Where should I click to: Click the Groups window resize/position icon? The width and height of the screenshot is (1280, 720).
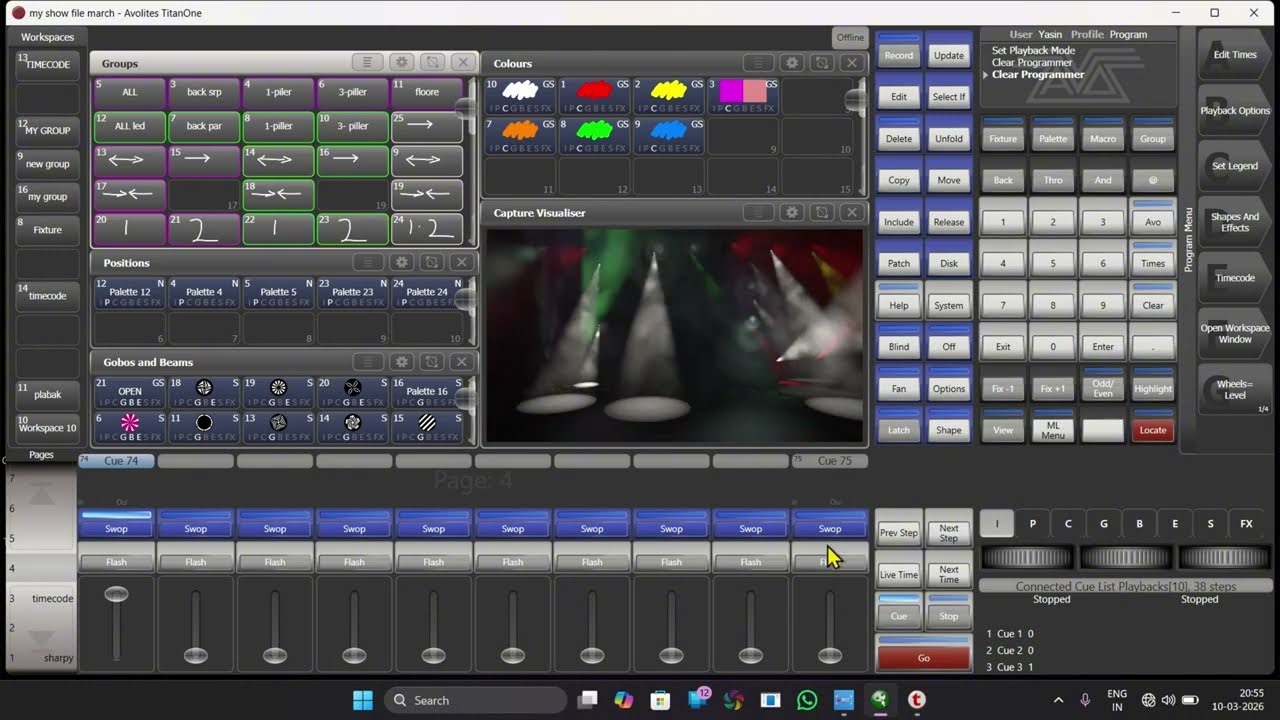(432, 62)
